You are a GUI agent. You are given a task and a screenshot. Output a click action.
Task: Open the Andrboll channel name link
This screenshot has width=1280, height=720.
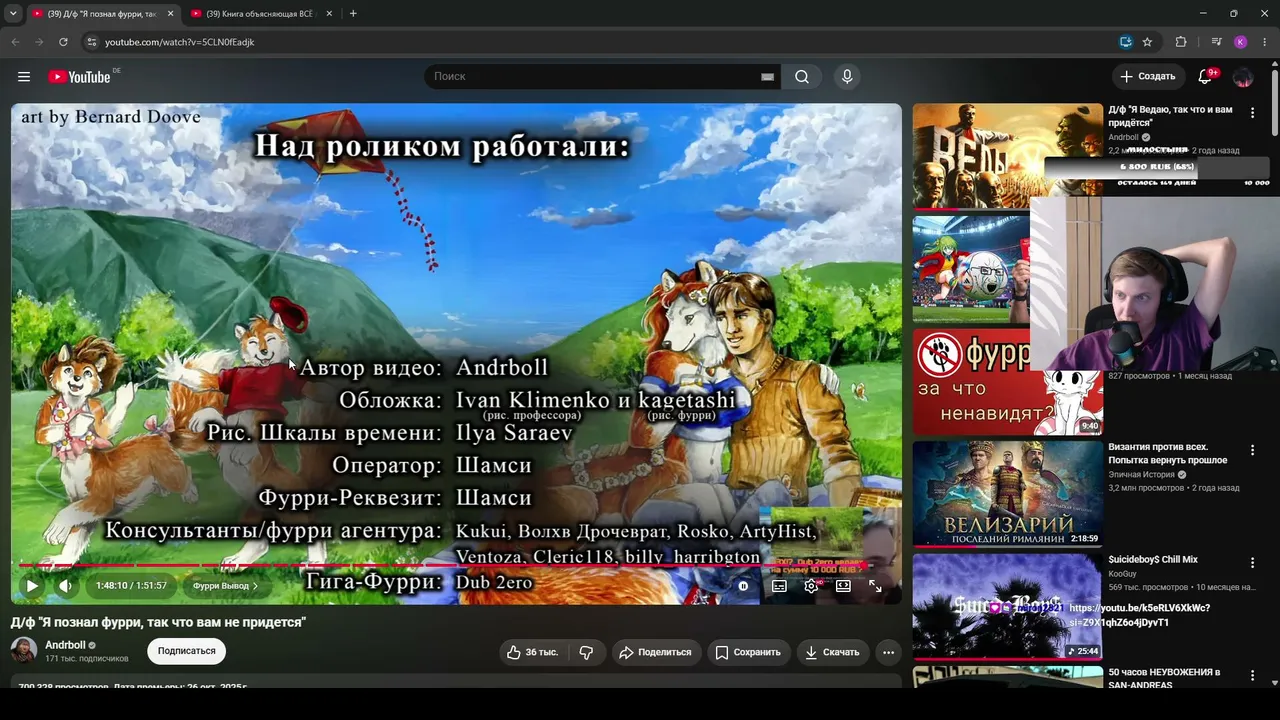(65, 645)
